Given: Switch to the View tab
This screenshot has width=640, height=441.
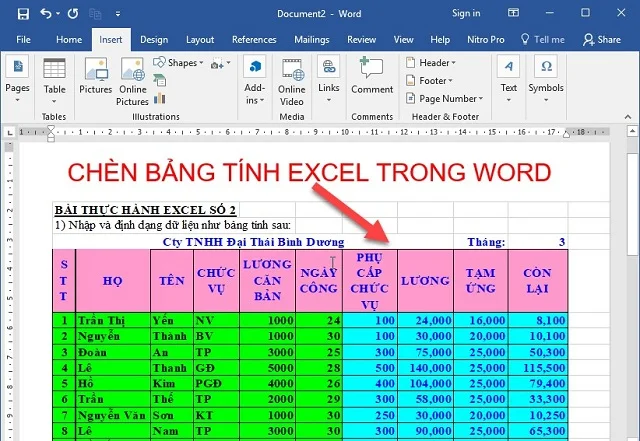Looking at the screenshot, I should click(x=403, y=40).
